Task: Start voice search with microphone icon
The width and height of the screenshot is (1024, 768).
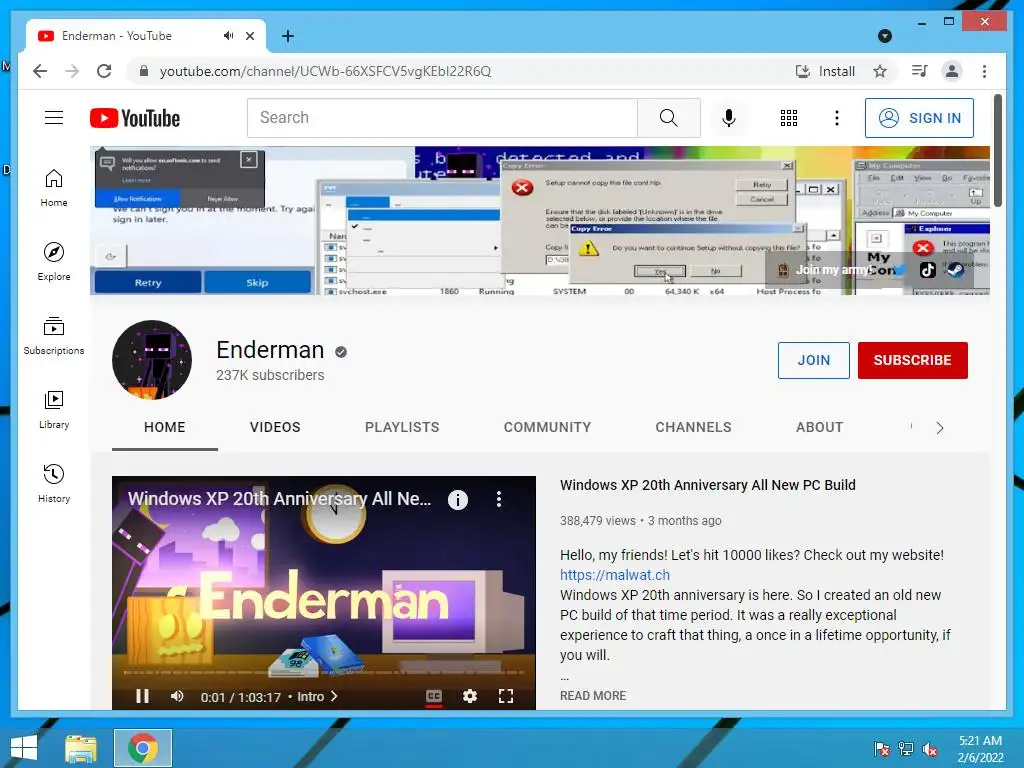Action: [x=729, y=118]
